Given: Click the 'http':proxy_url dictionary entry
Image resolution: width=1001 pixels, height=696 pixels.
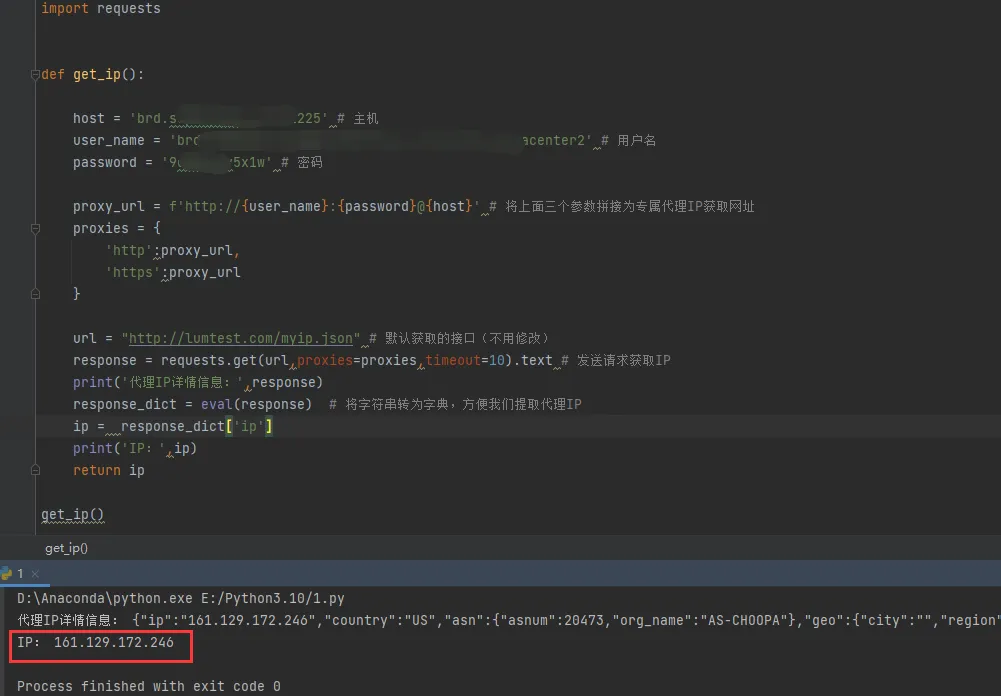Looking at the screenshot, I should 172,251.
